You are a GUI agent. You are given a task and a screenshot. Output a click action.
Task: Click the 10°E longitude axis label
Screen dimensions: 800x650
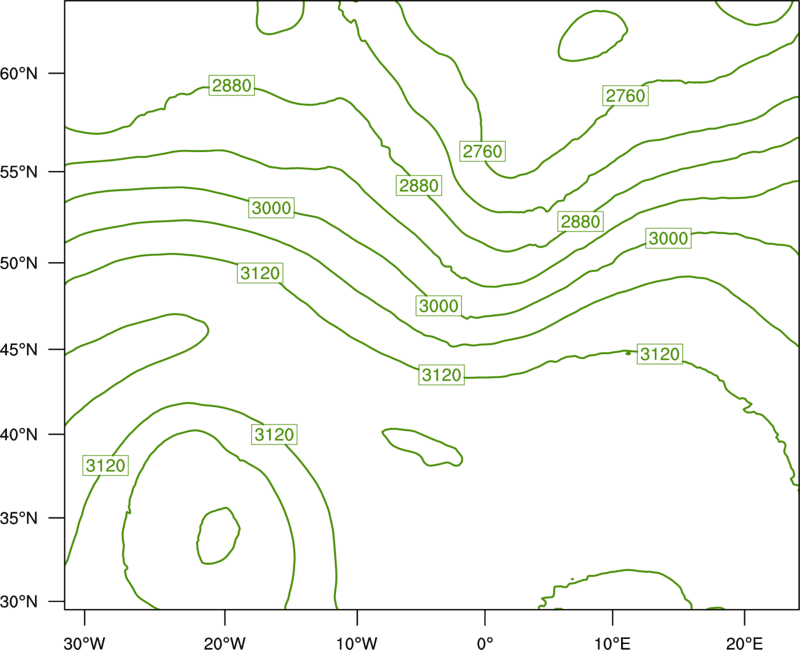[612, 643]
